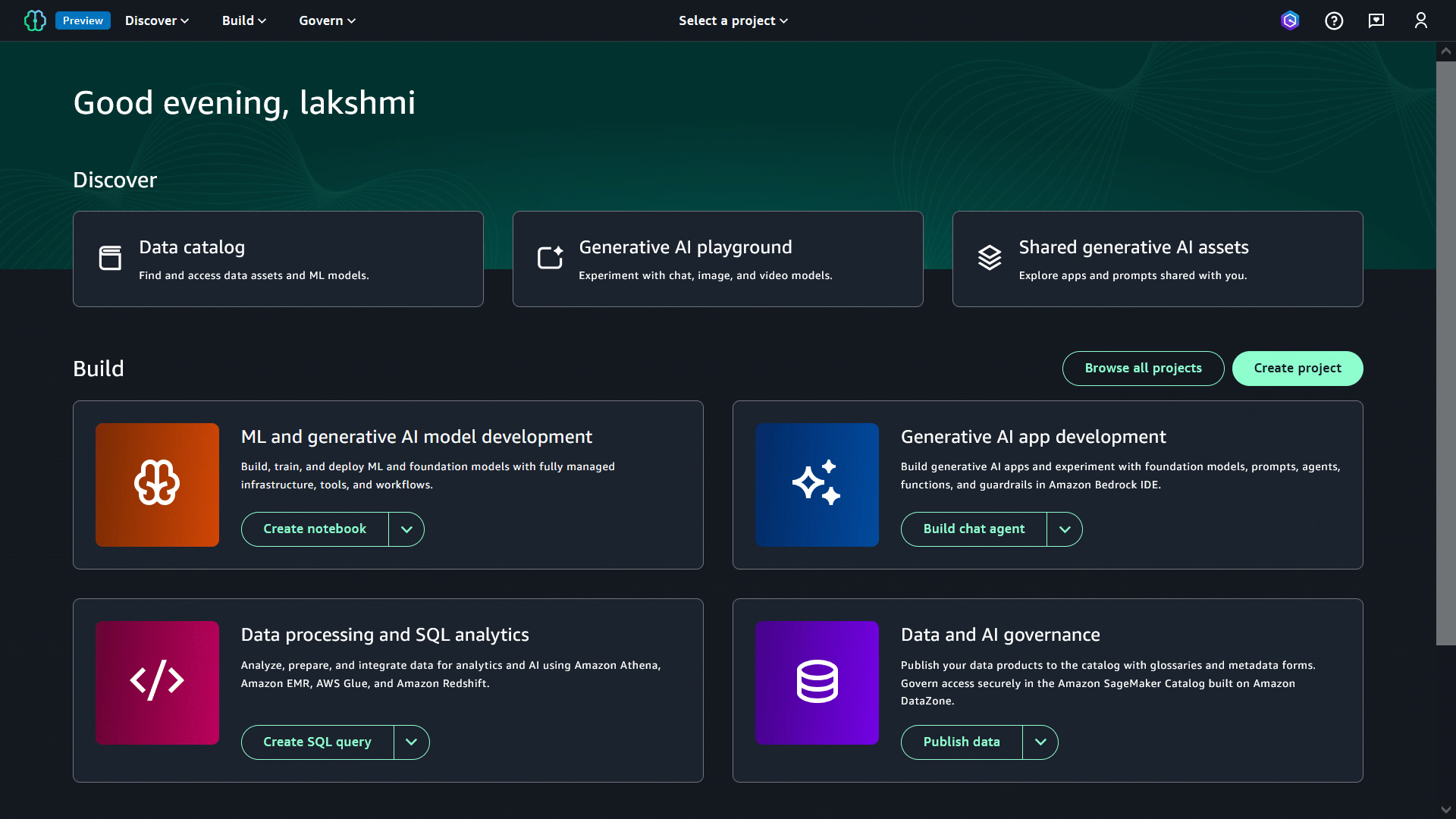1456x819 pixels.
Task: Click the purple database governance tile icon
Action: tap(817, 682)
